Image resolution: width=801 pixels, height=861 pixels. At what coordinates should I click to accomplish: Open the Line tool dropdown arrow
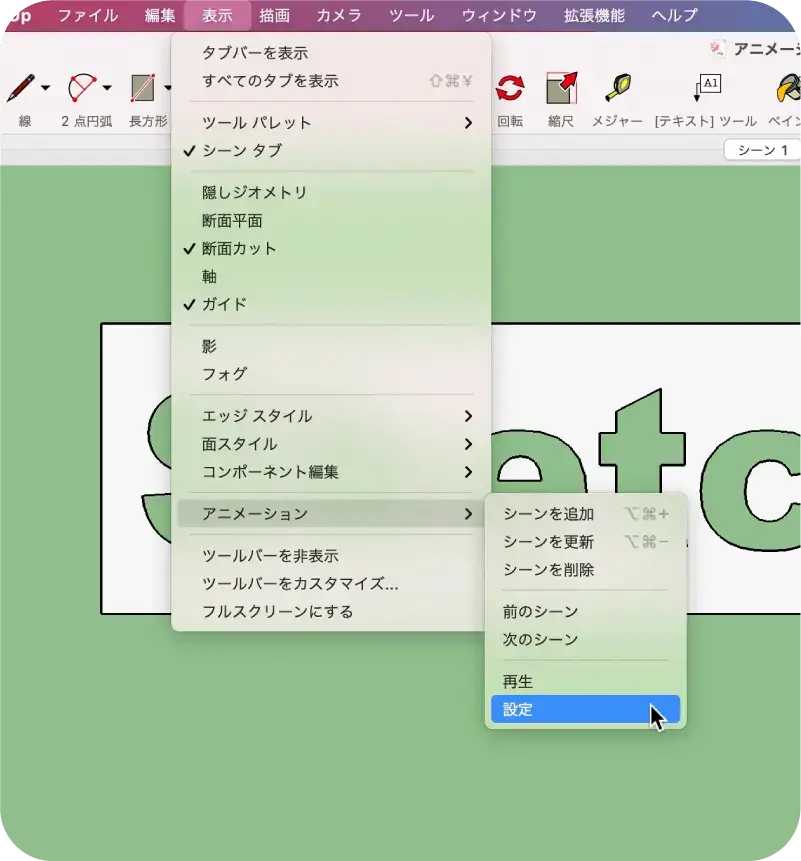click(x=46, y=89)
